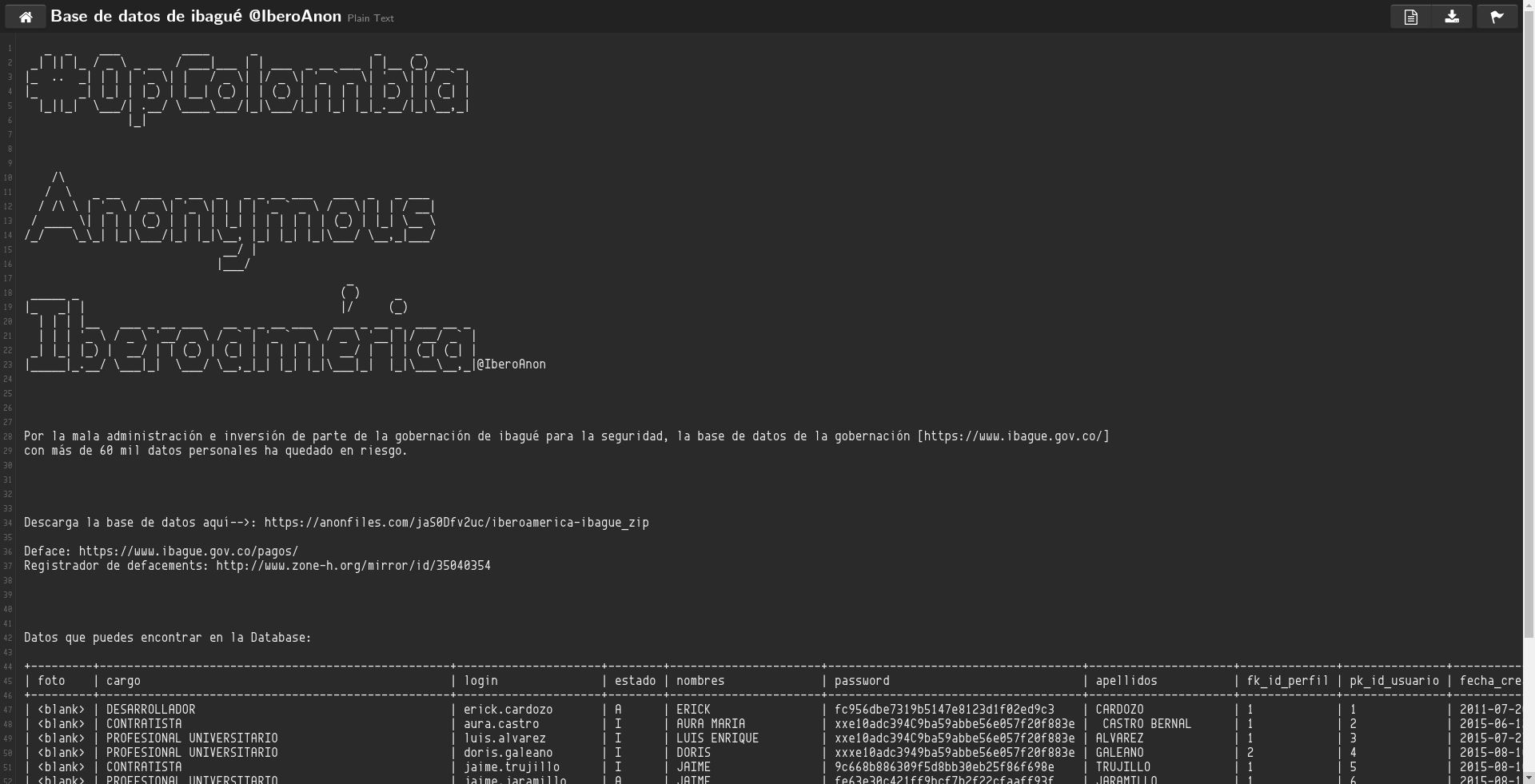This screenshot has width=1535, height=784.
Task: Click the line "Datos que puedes encontrar en la Database:"
Action: coord(168,638)
